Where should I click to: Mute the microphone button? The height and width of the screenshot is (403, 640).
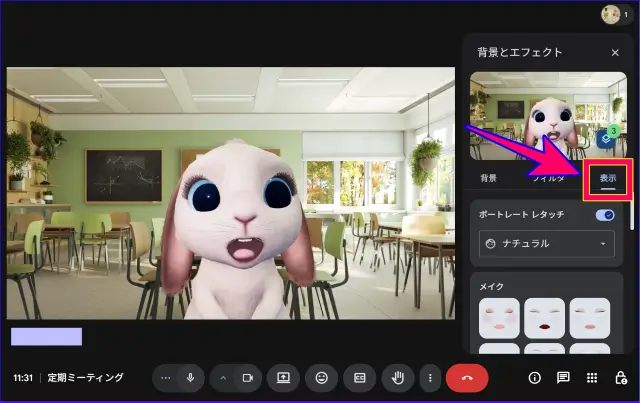click(x=190, y=378)
